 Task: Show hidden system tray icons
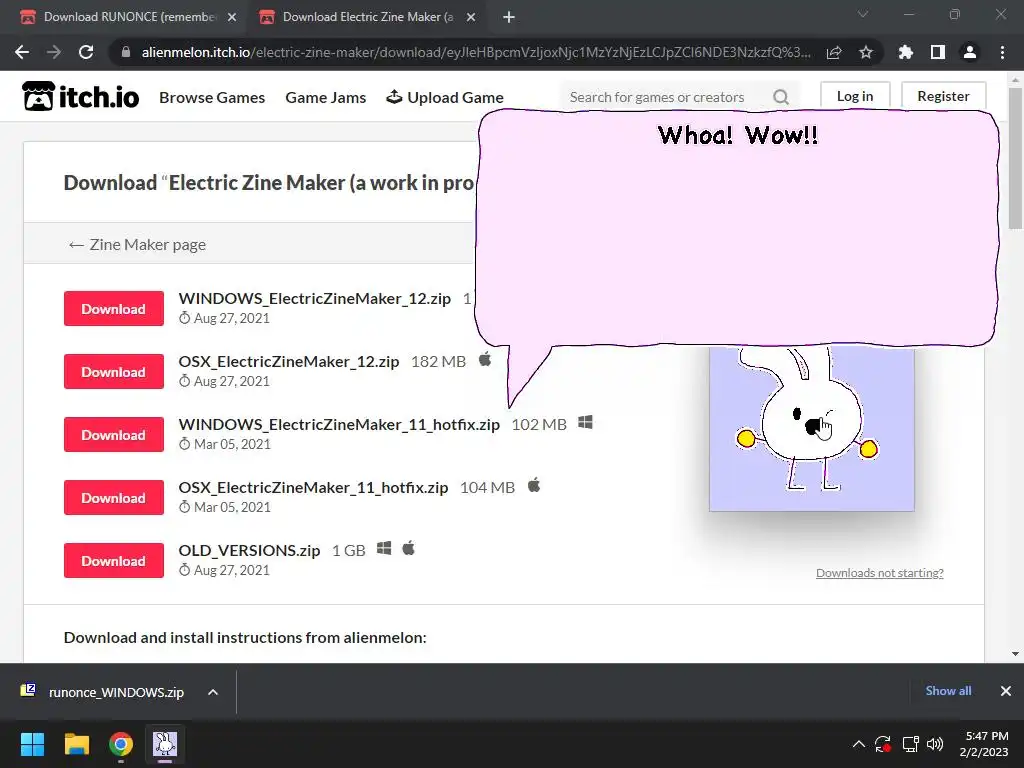pyautogui.click(x=859, y=744)
